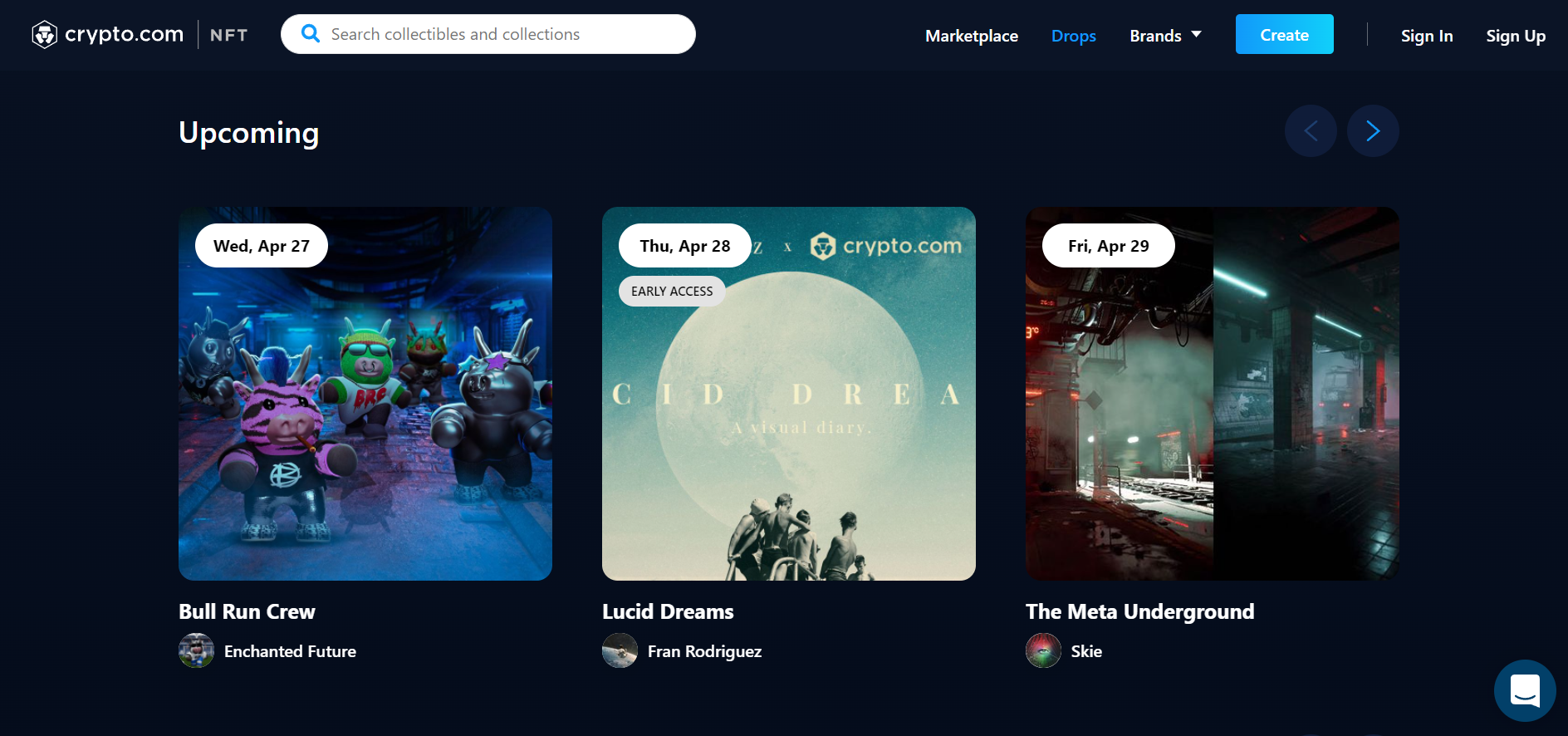Click the search magnifier icon

point(311,34)
